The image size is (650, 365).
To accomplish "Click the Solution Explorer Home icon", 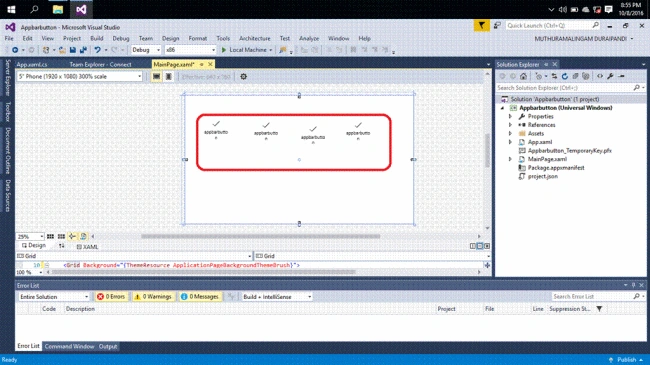I will pyautogui.click(x=524, y=76).
